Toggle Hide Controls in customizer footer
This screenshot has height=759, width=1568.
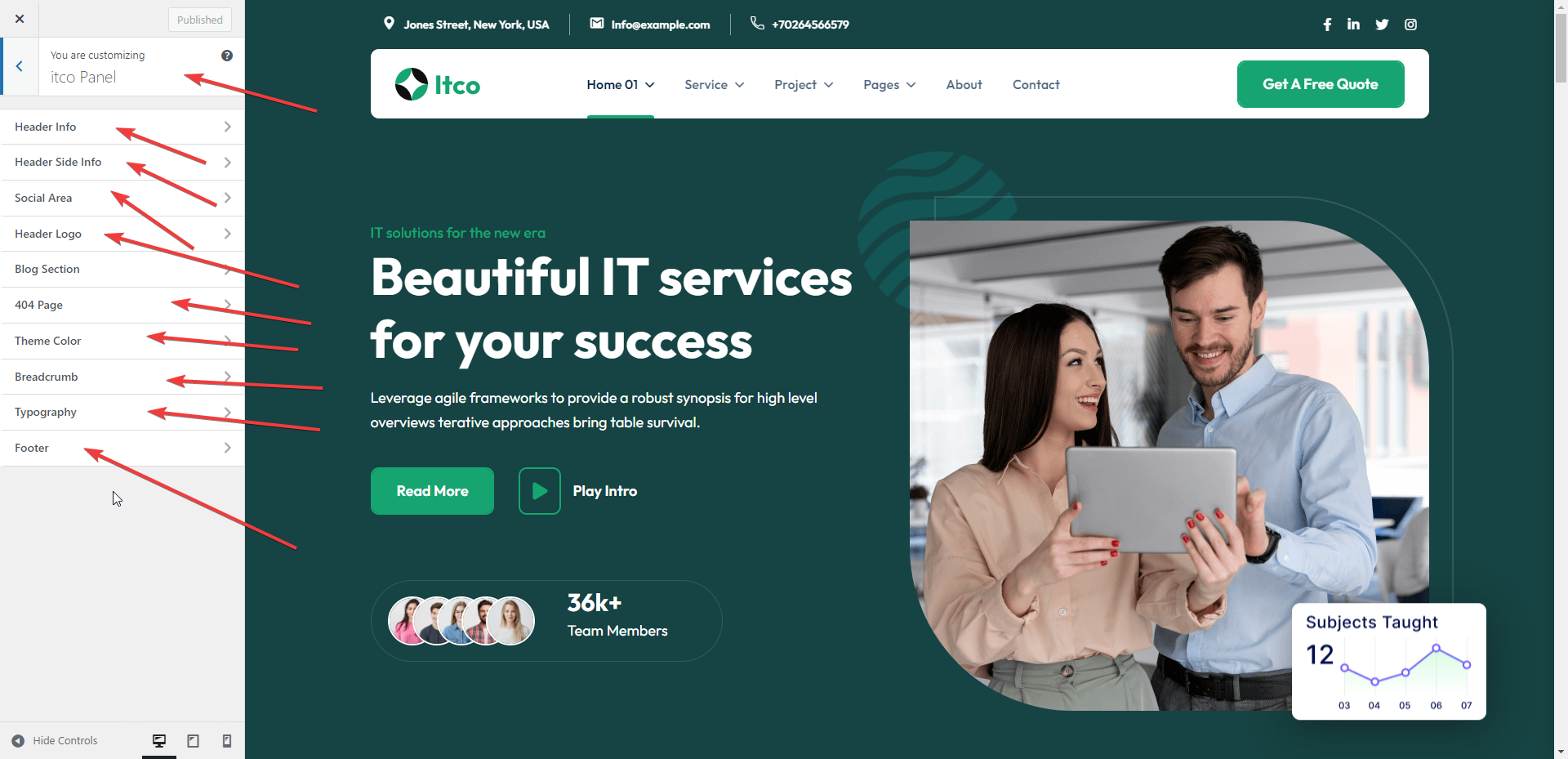coord(54,740)
